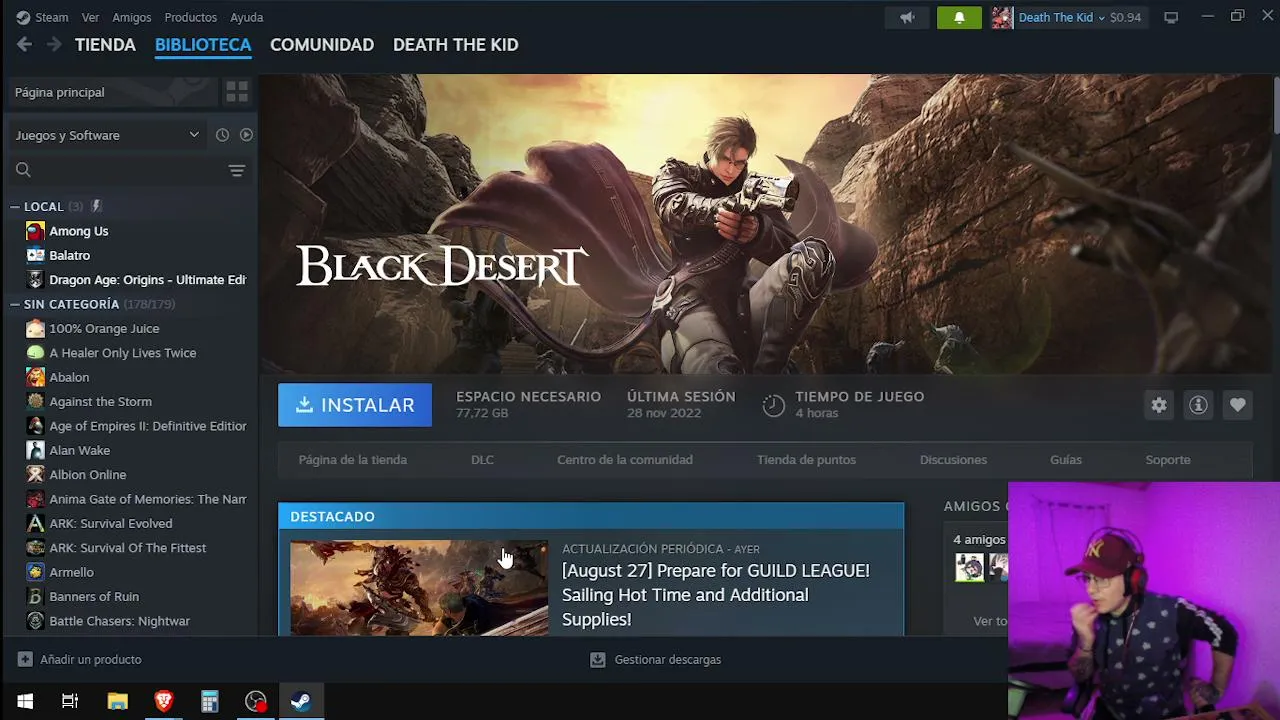1280x720 pixels.
Task: Open the Soporte link
Action: [1168, 460]
